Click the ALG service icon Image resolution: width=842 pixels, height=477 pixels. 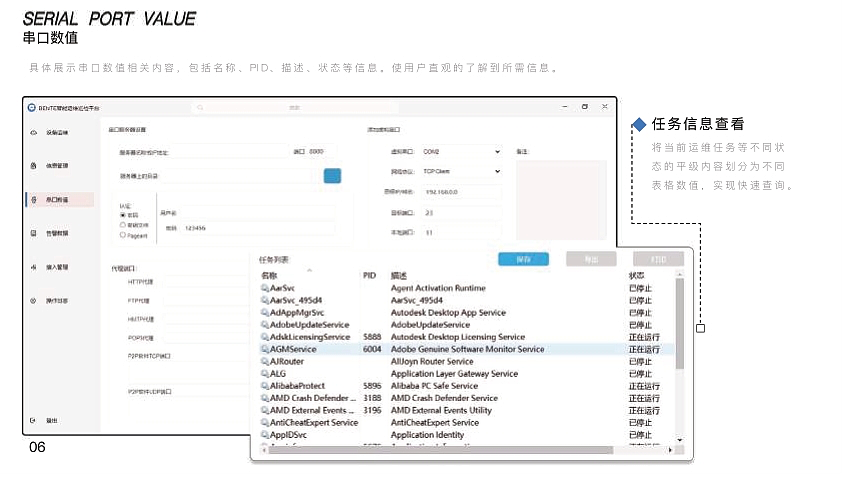tap(265, 374)
